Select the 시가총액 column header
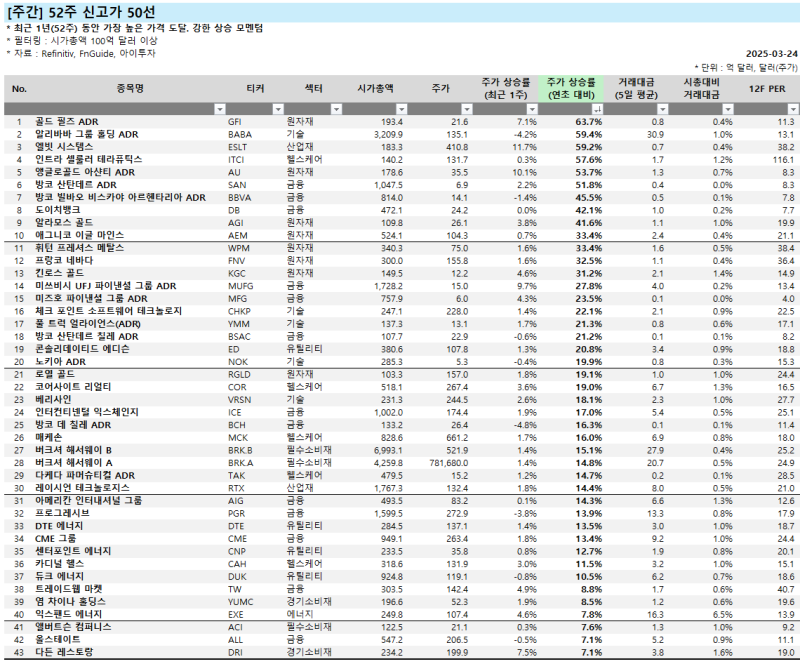Screen dimensions: 800x664 [x=375, y=89]
